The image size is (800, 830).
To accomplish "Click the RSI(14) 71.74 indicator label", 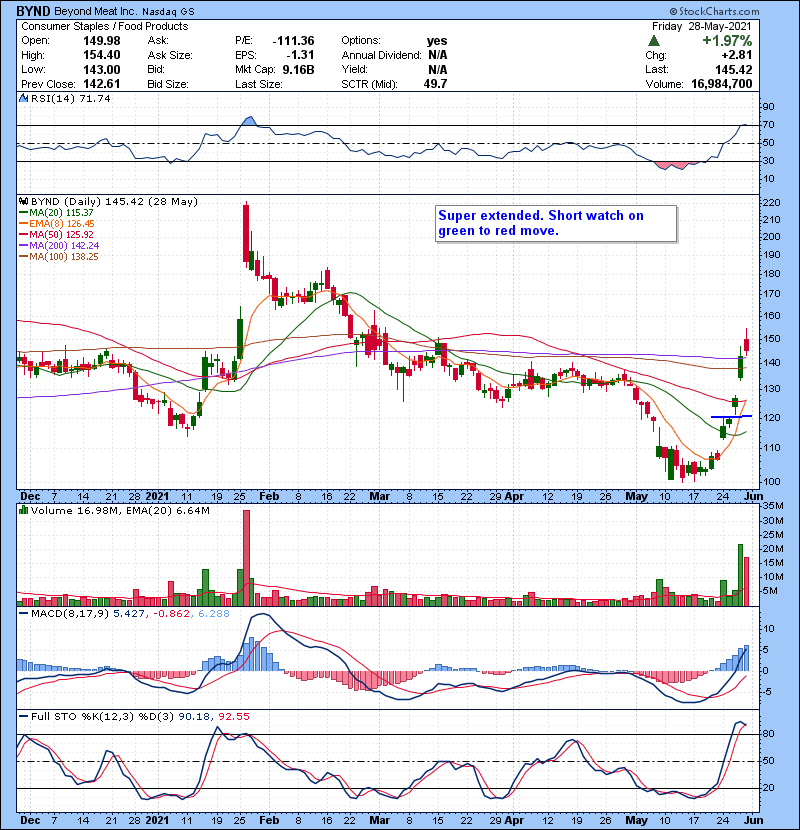I will (x=70, y=98).
